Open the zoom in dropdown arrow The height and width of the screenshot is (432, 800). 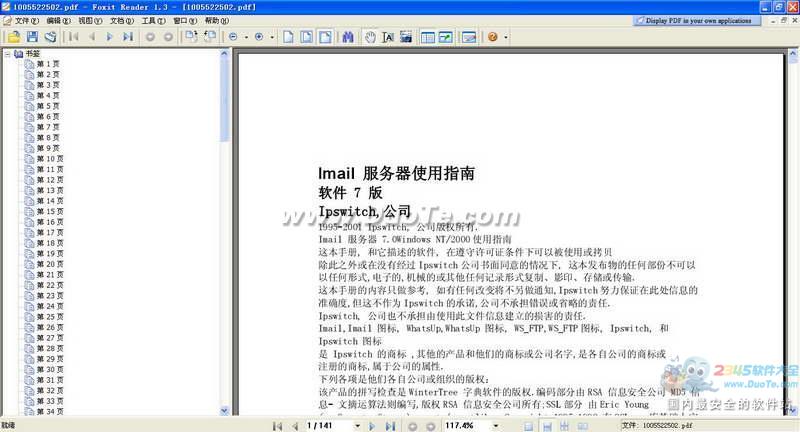click(x=272, y=37)
